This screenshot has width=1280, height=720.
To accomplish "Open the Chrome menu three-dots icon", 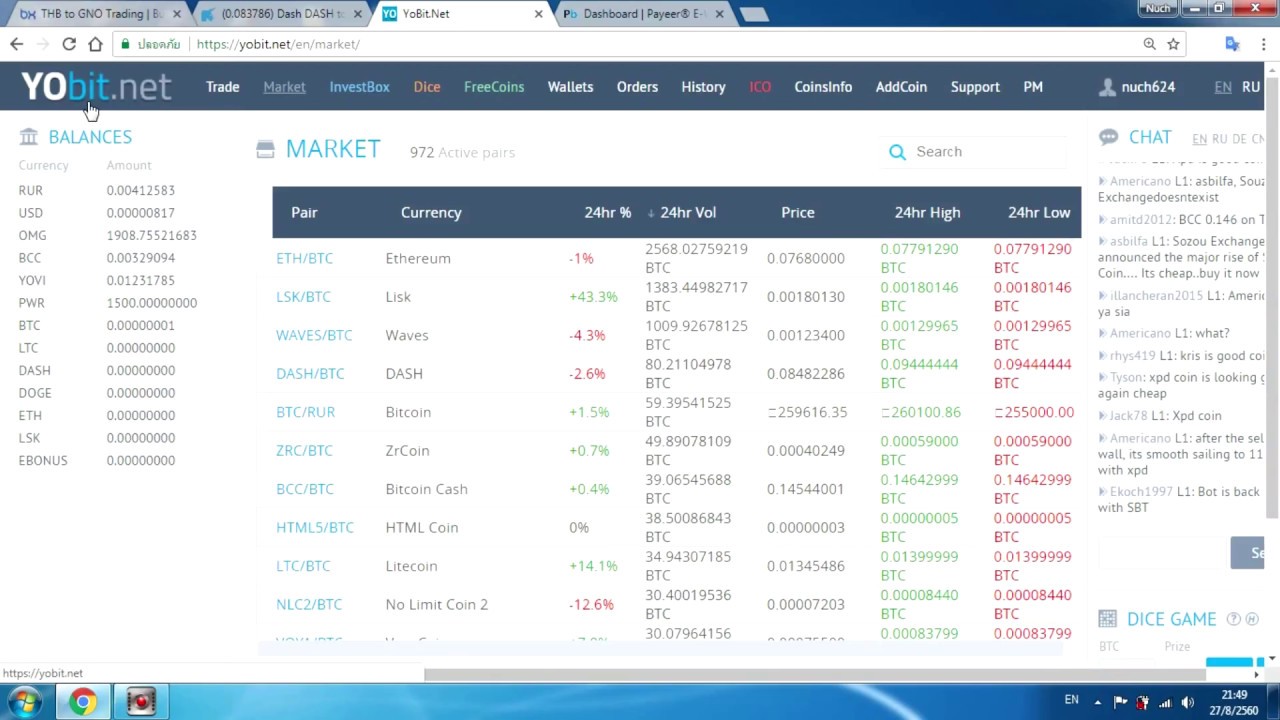I will [1264, 44].
